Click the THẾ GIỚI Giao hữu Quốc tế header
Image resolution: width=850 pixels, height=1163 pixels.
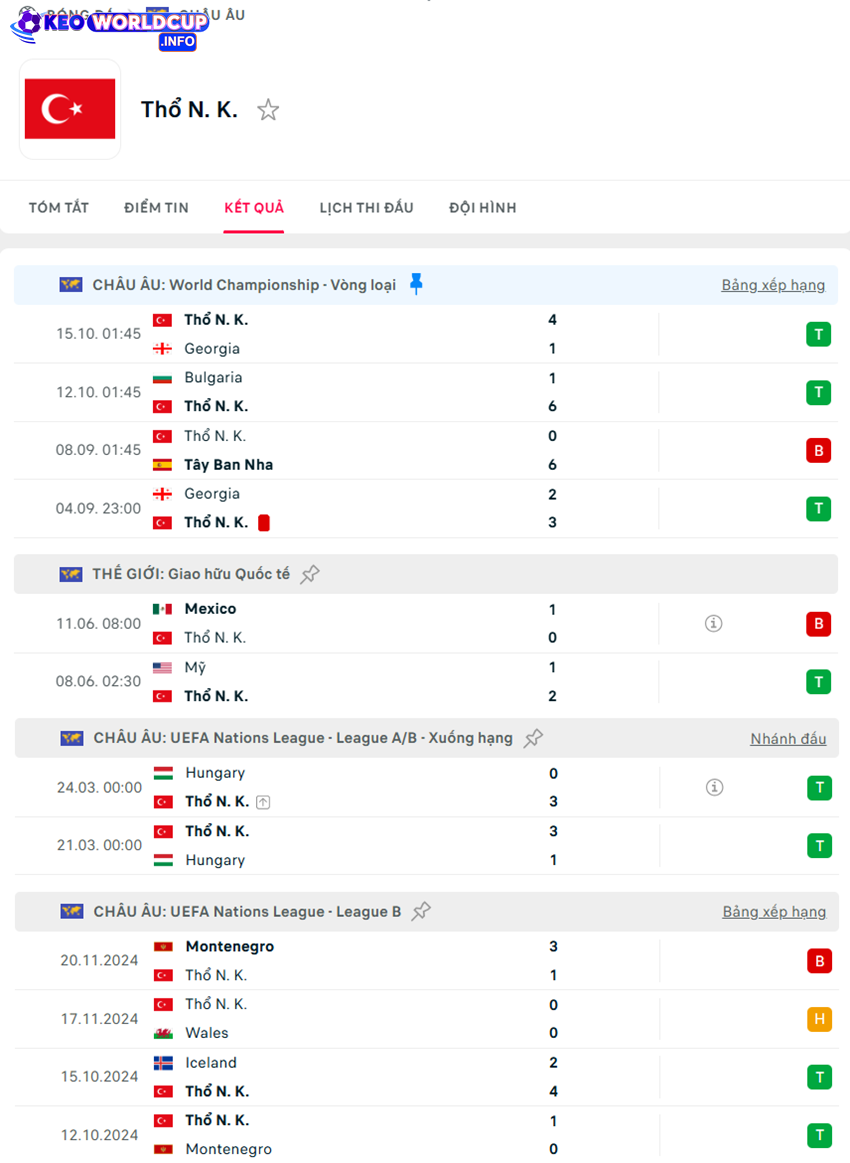191,574
